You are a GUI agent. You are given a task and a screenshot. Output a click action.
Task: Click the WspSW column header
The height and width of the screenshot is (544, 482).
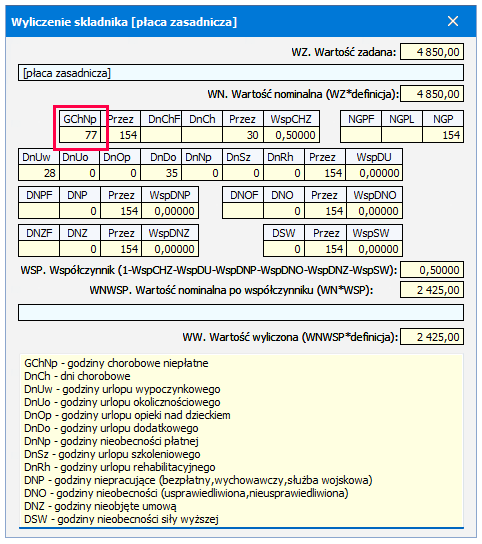click(x=374, y=233)
